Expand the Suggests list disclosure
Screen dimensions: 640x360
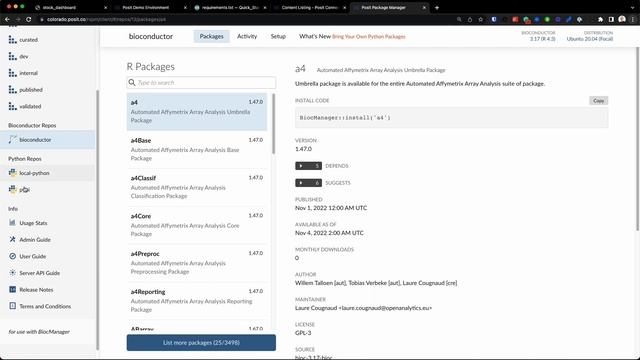[308, 183]
